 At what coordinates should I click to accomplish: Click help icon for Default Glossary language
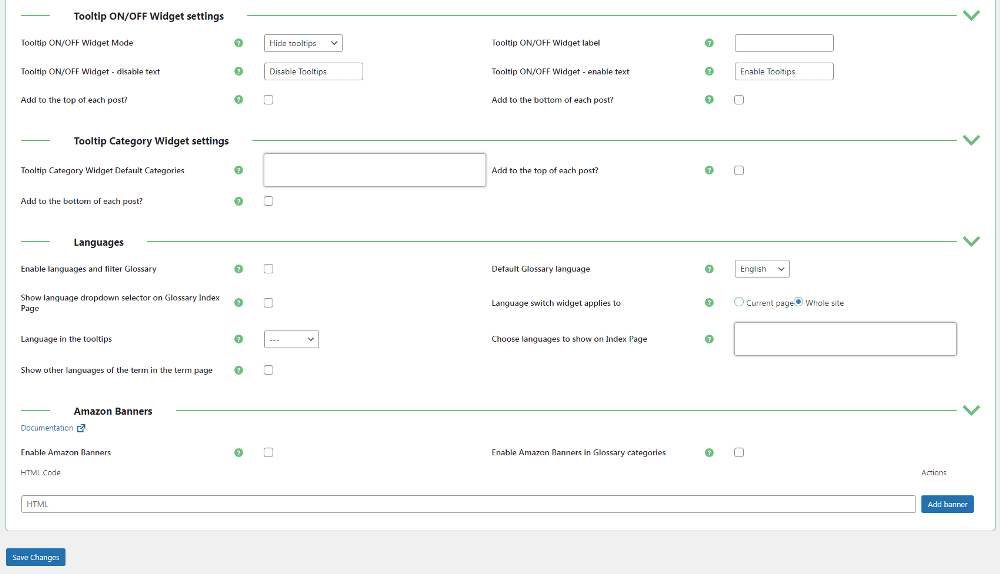[x=709, y=269]
